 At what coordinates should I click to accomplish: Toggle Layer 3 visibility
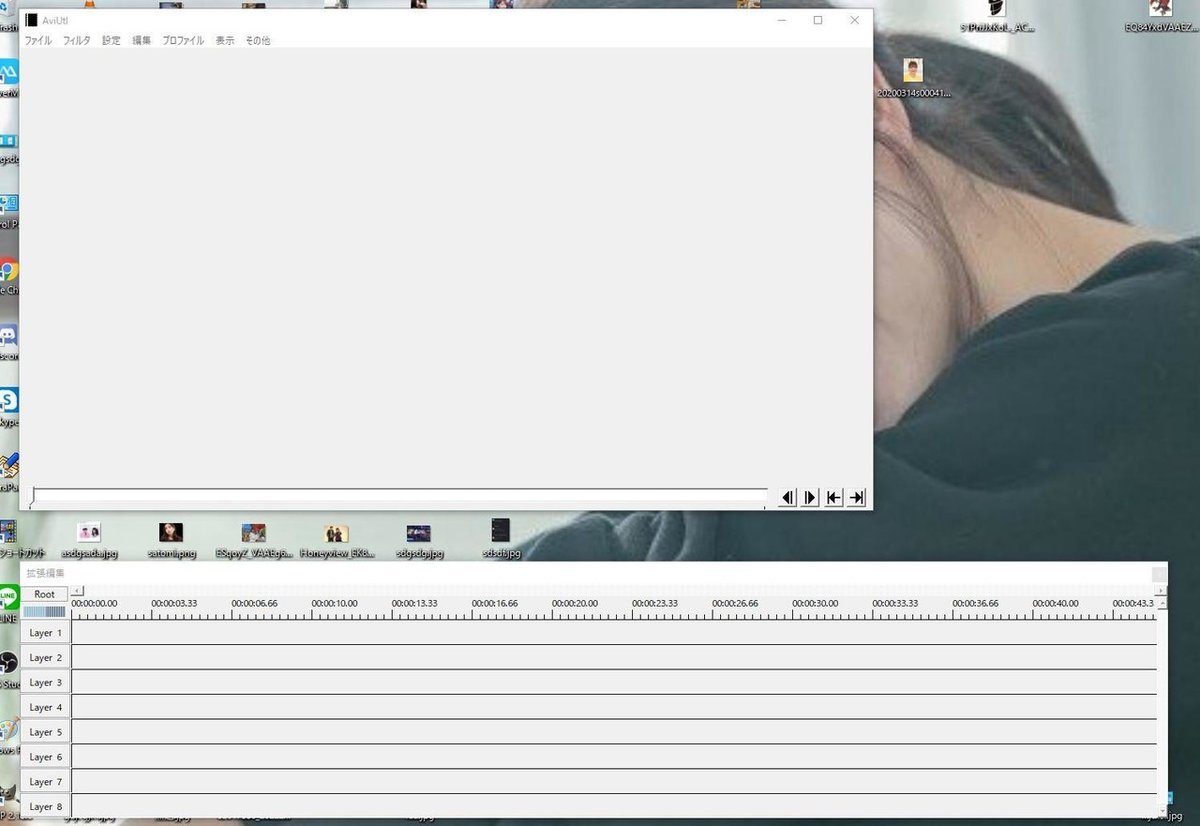pyautogui.click(x=46, y=683)
